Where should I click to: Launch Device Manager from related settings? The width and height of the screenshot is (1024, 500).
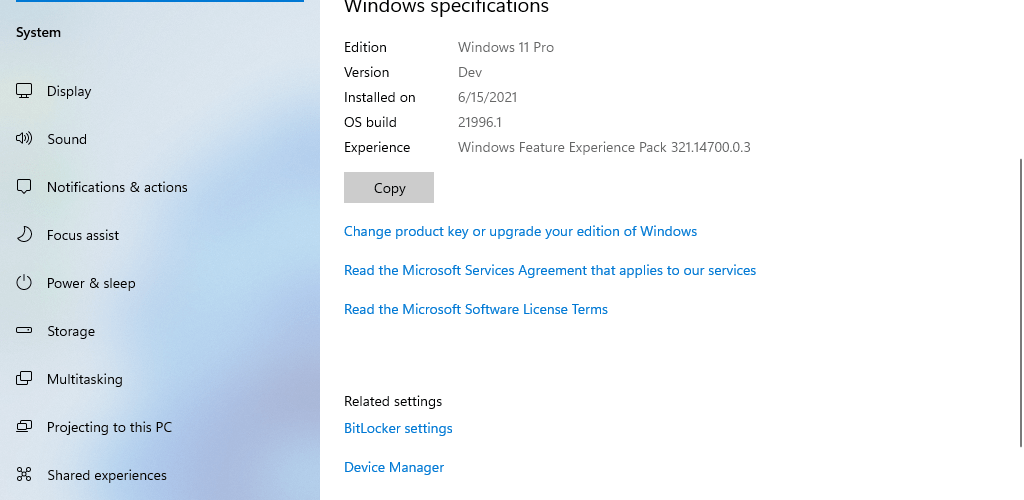click(x=394, y=467)
